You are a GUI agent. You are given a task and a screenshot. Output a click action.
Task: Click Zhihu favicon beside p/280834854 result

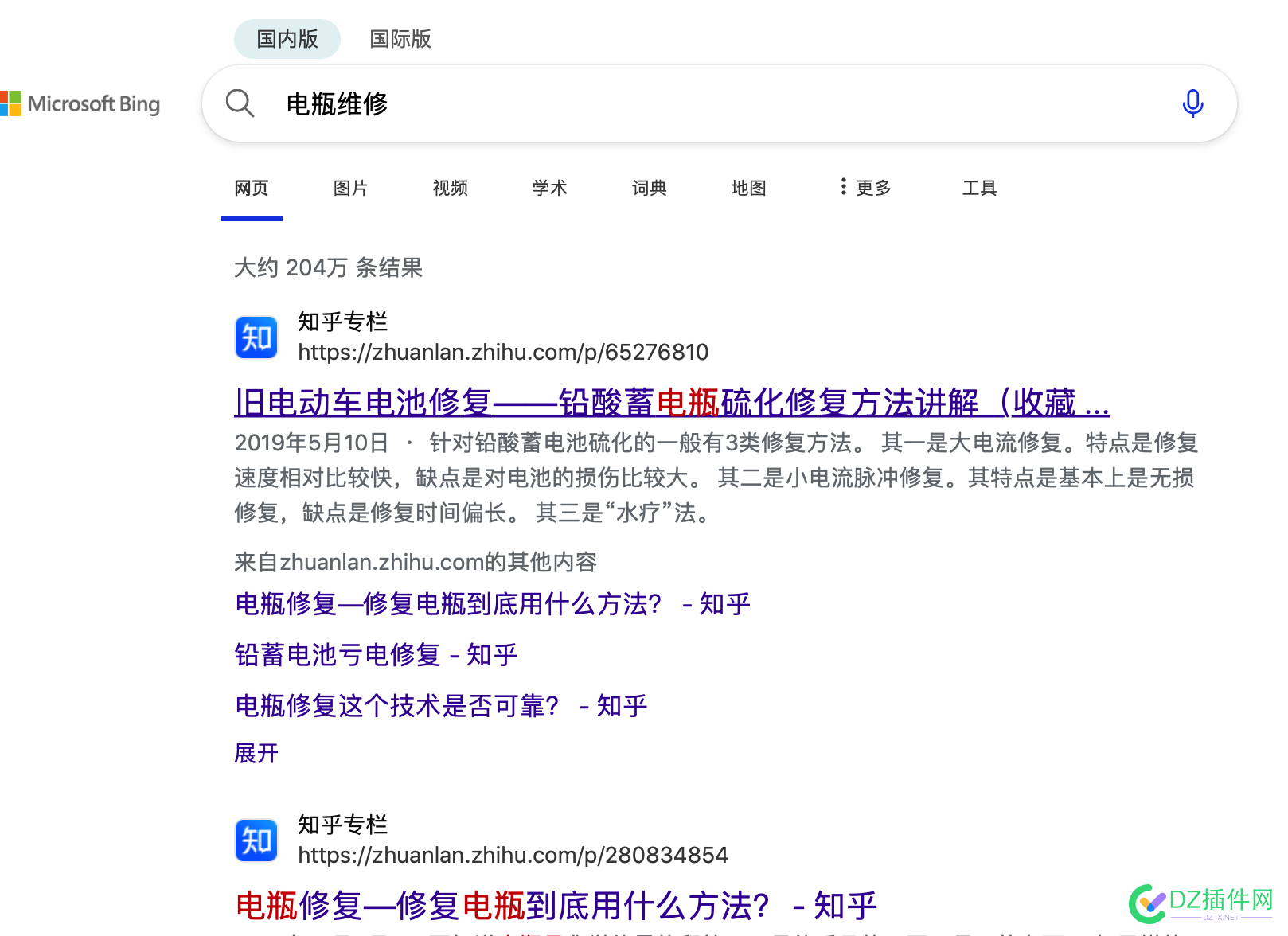[256, 840]
